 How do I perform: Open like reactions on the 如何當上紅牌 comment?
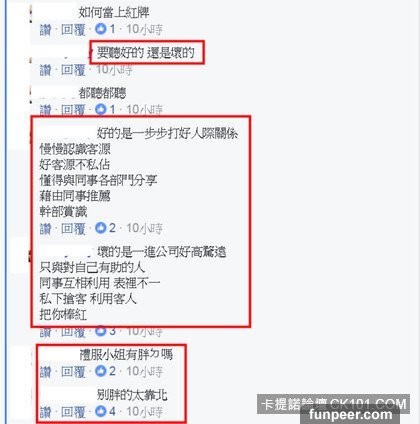pos(105,29)
